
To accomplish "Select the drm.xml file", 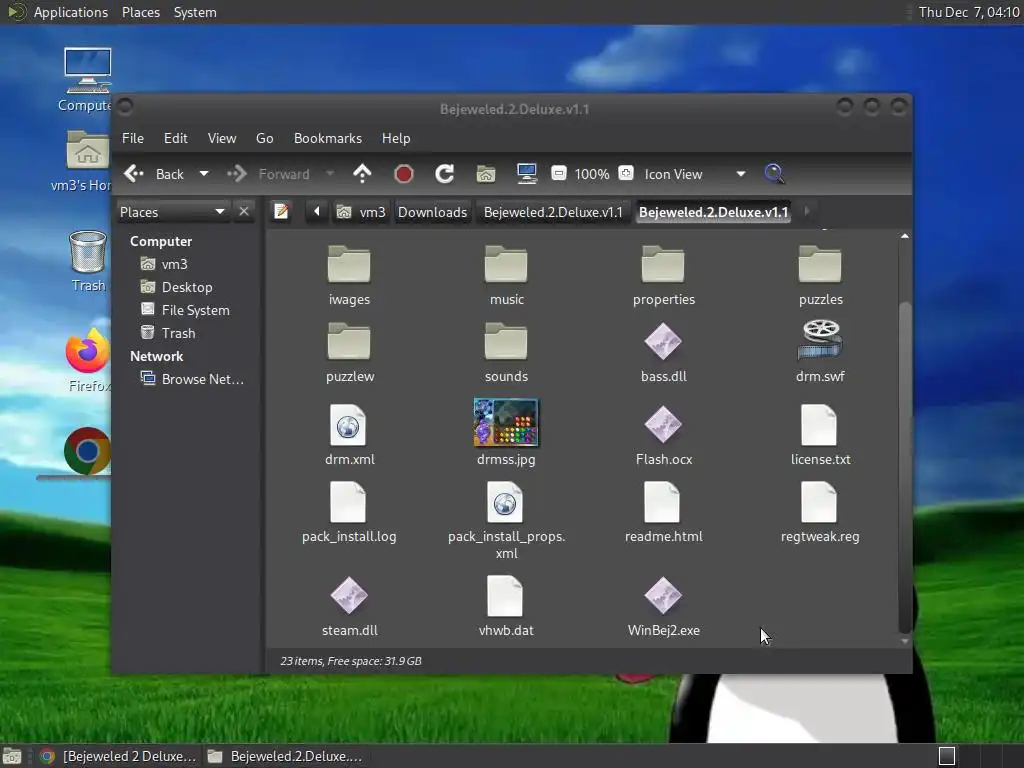I will coord(349,435).
